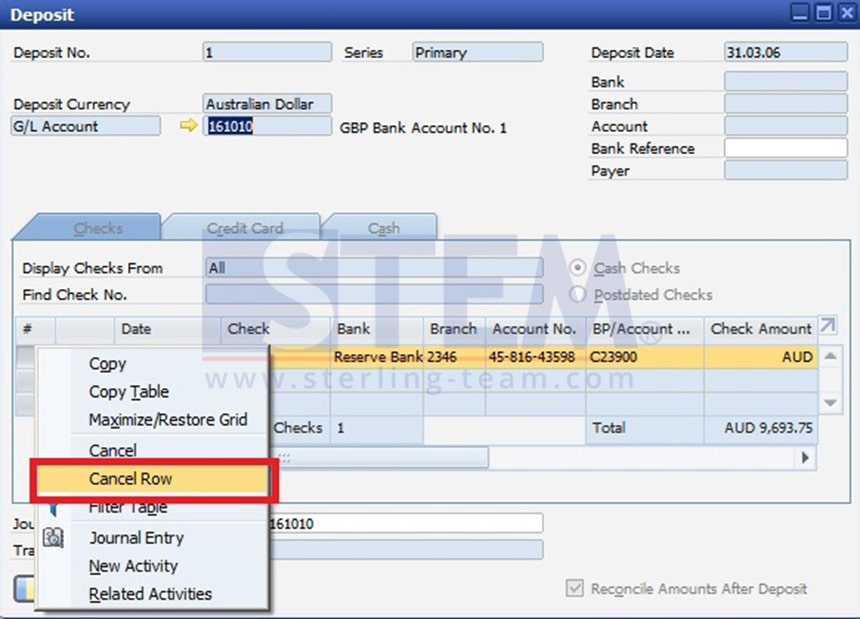The height and width of the screenshot is (619, 860).
Task: Click the Account No. column header
Action: (x=535, y=329)
